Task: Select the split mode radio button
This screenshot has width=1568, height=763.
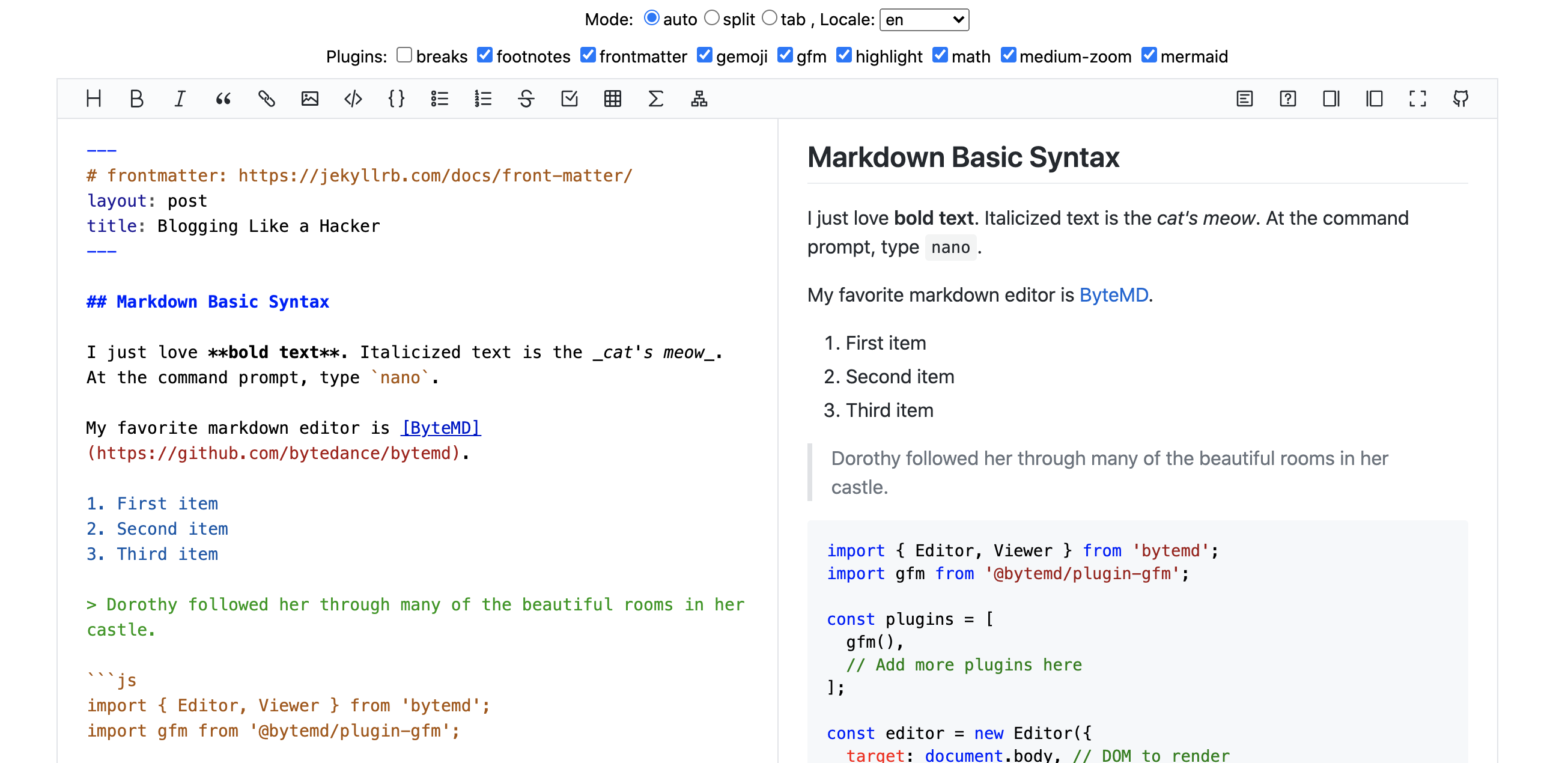Action: [x=711, y=18]
